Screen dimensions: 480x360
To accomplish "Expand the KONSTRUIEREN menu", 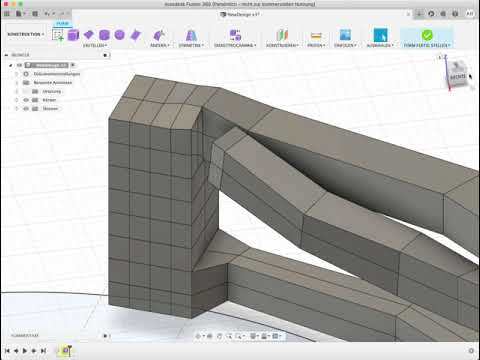I will click(282, 45).
